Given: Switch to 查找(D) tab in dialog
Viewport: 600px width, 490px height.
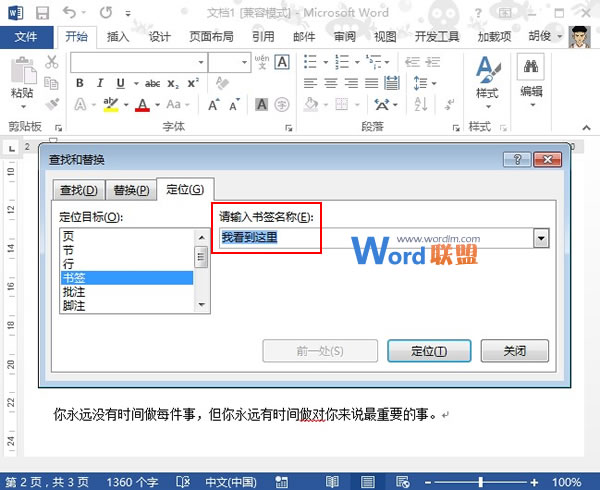Looking at the screenshot, I should tap(79, 190).
